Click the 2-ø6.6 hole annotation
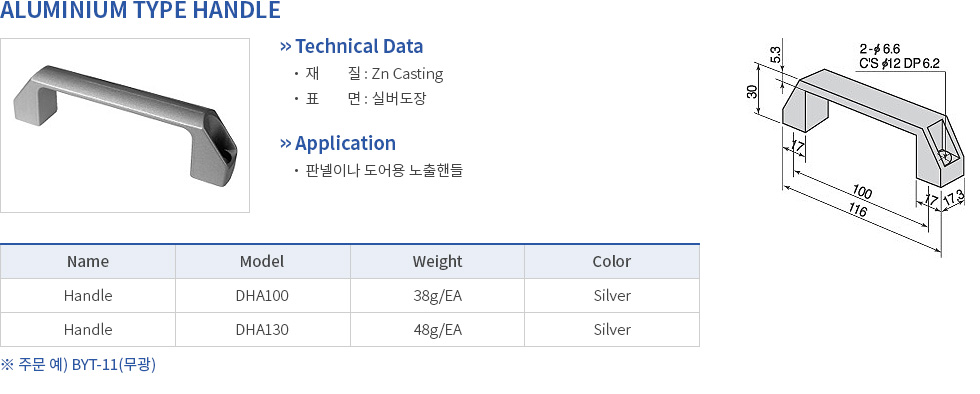 (x=880, y=49)
